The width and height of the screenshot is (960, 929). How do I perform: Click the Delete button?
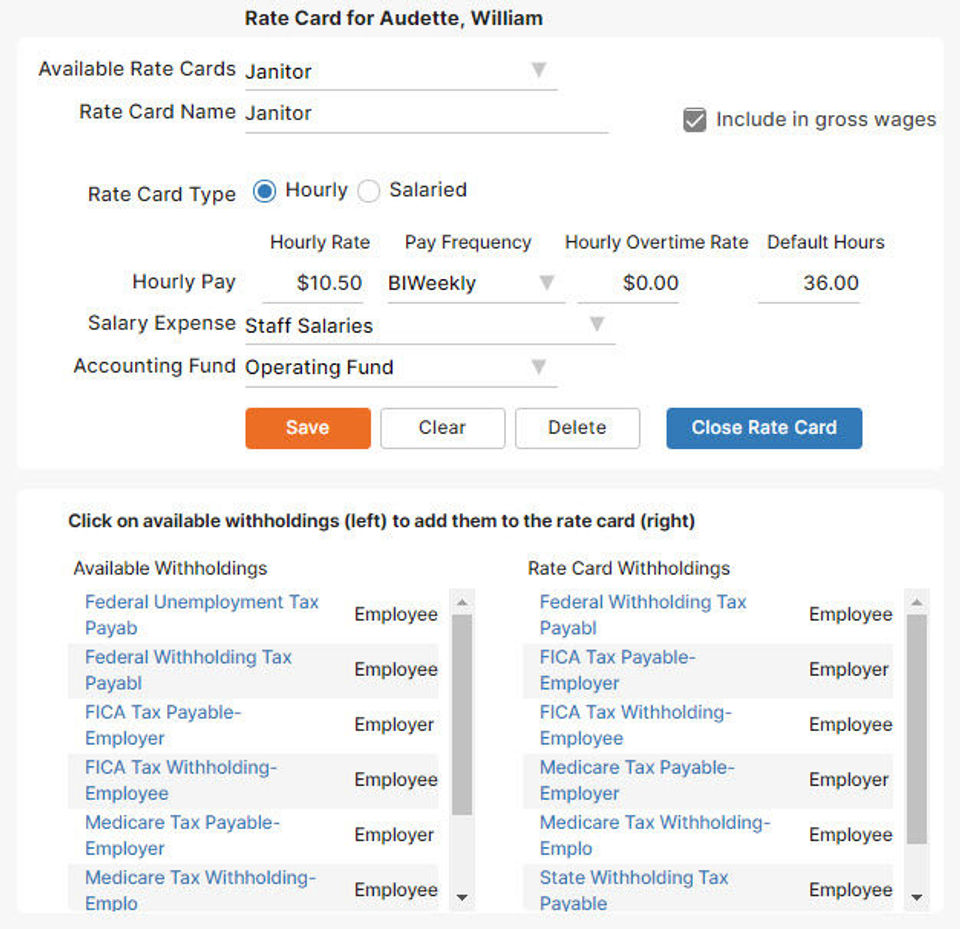(x=577, y=427)
